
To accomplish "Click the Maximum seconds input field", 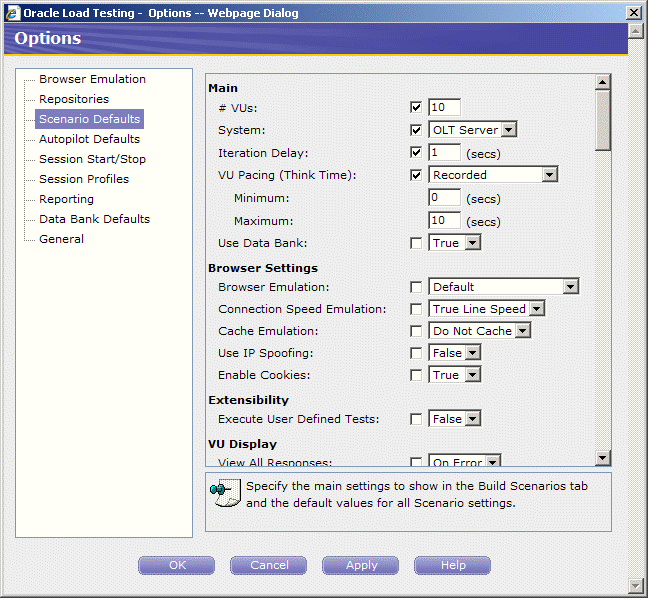I will pyautogui.click(x=444, y=220).
